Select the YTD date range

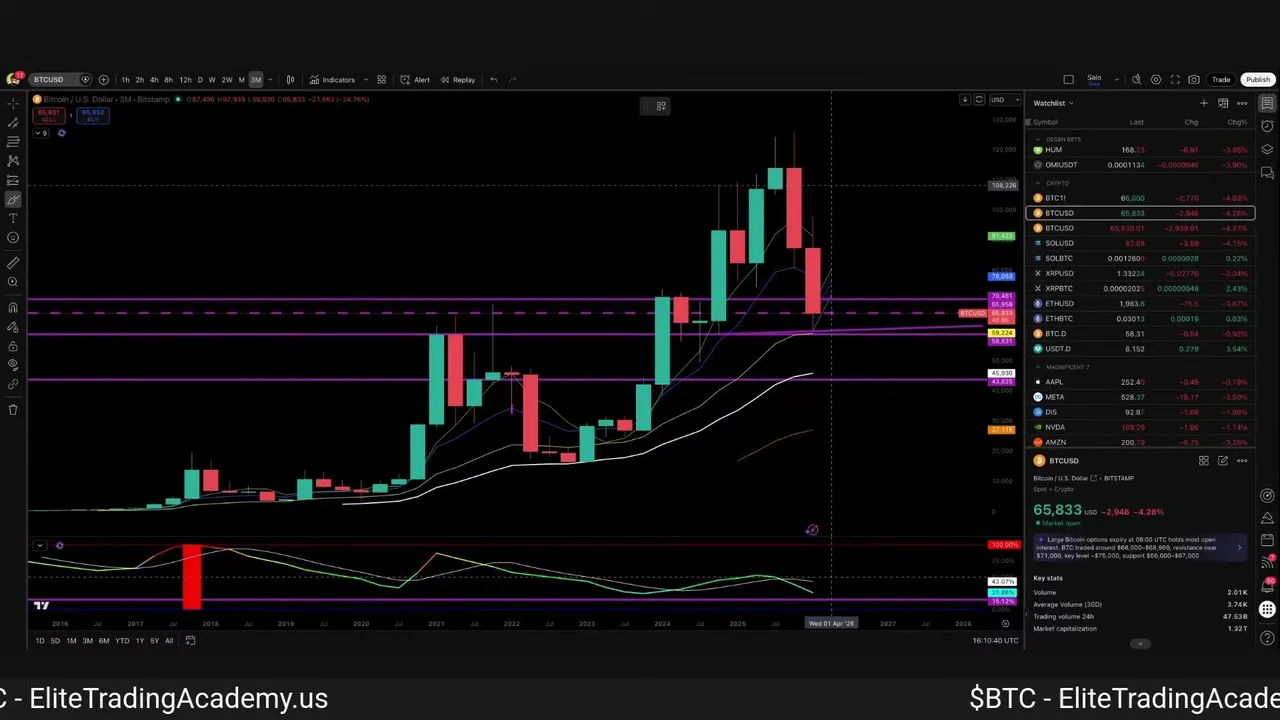point(122,641)
